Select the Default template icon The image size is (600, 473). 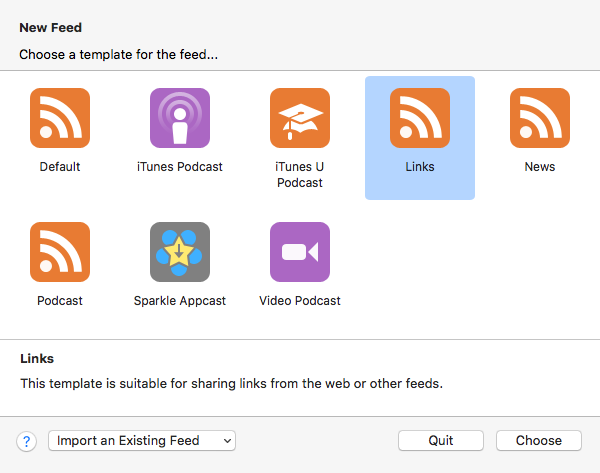pyautogui.click(x=60, y=118)
